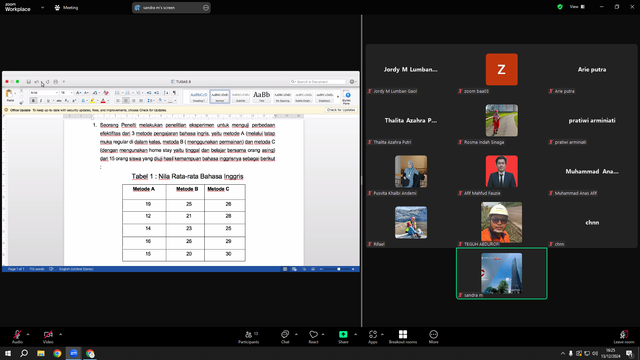The width and height of the screenshot is (640, 360).
Task: Click pratiwi arminiati participant name tile
Action: (x=592, y=120)
